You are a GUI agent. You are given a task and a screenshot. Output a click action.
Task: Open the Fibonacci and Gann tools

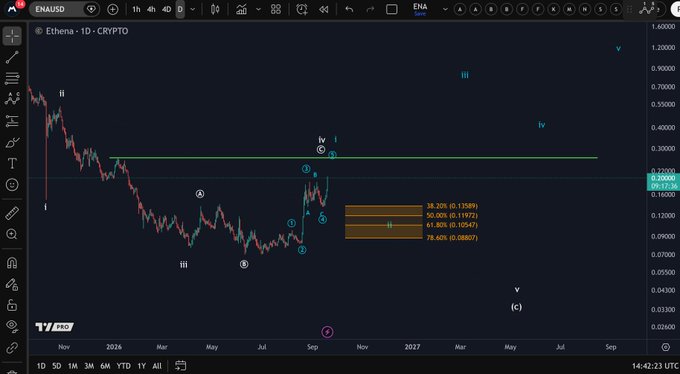pos(12,79)
